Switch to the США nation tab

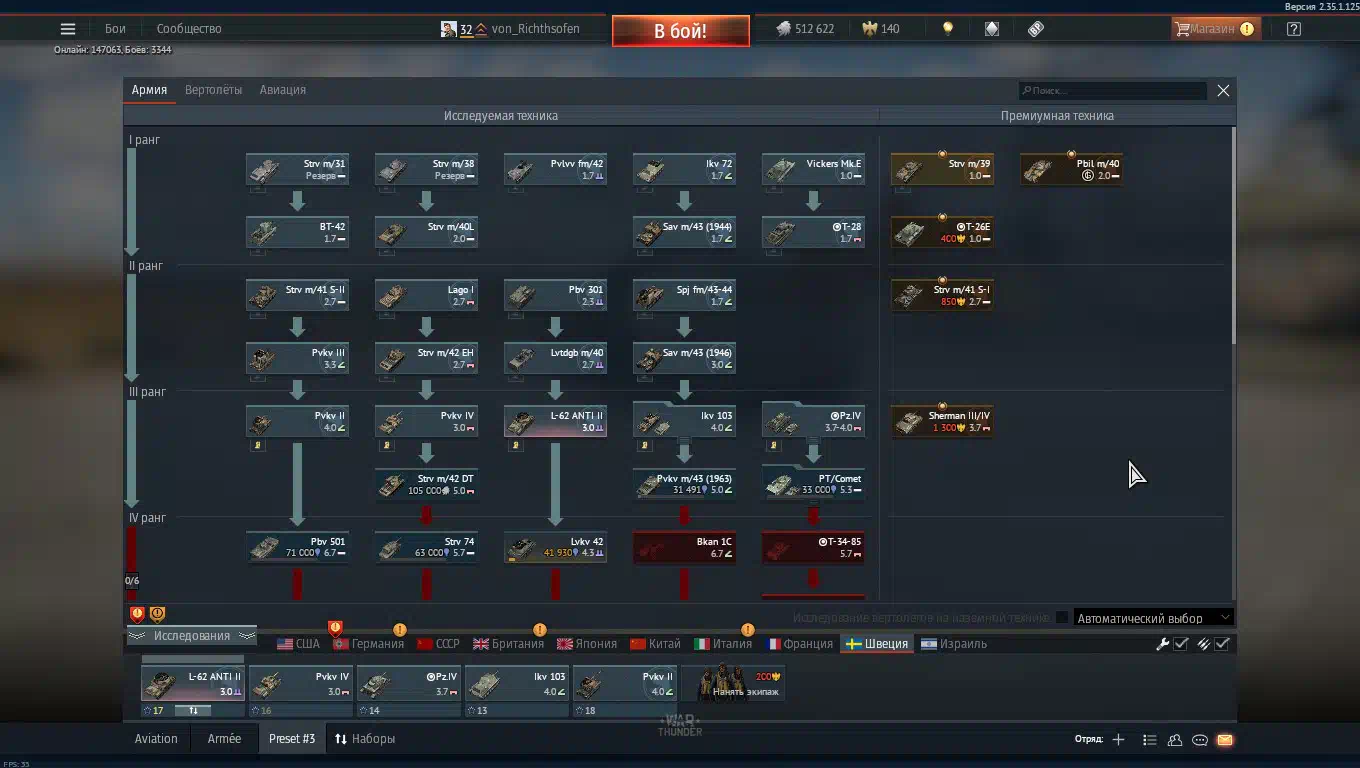point(298,644)
